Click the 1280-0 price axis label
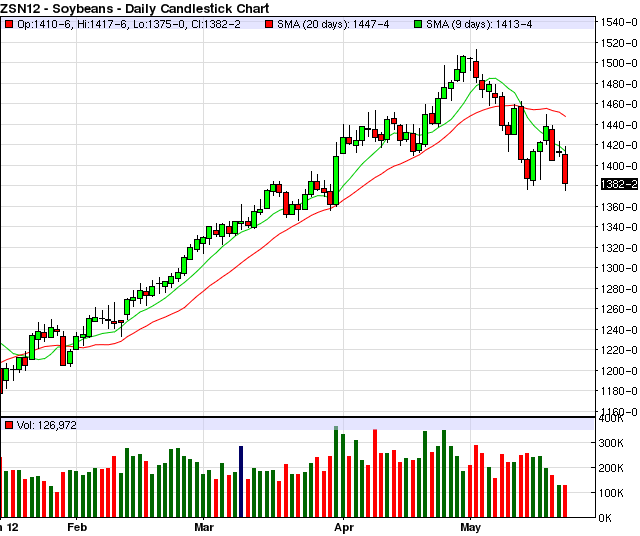The image size is (640, 536). pos(619,289)
